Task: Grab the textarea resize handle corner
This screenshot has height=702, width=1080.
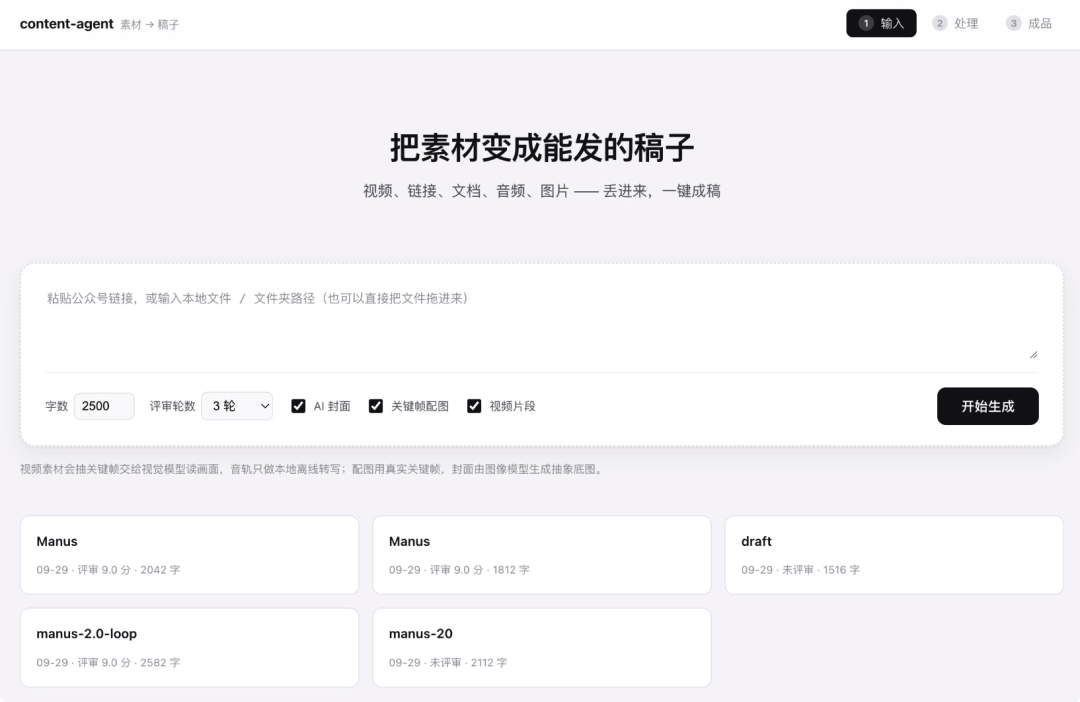Action: 1033,355
